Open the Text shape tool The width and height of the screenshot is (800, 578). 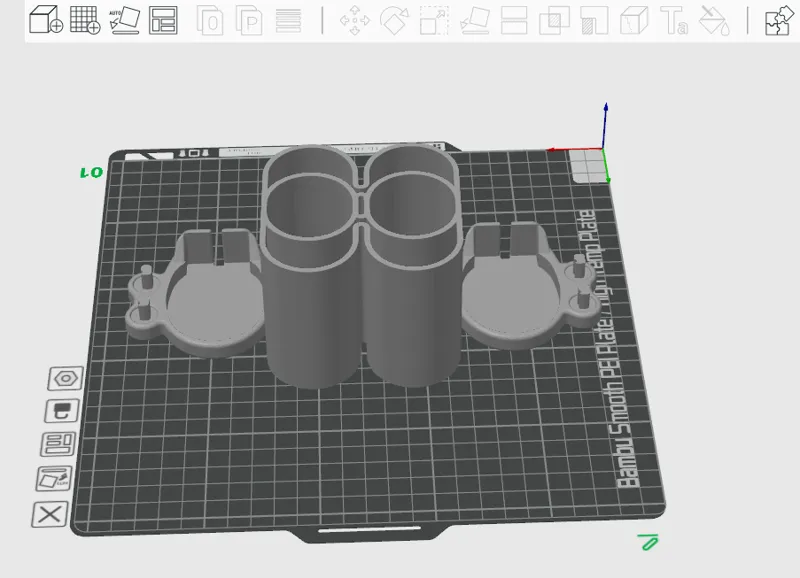674,21
